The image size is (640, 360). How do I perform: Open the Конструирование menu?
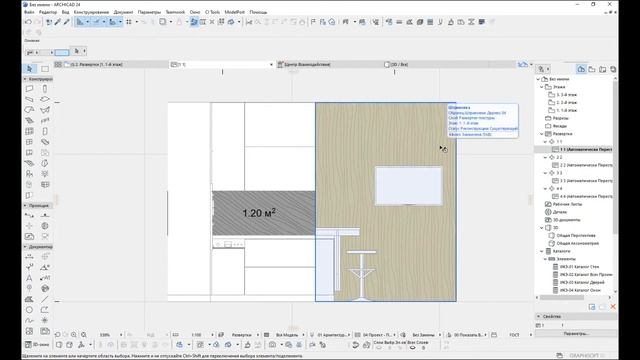[91, 12]
